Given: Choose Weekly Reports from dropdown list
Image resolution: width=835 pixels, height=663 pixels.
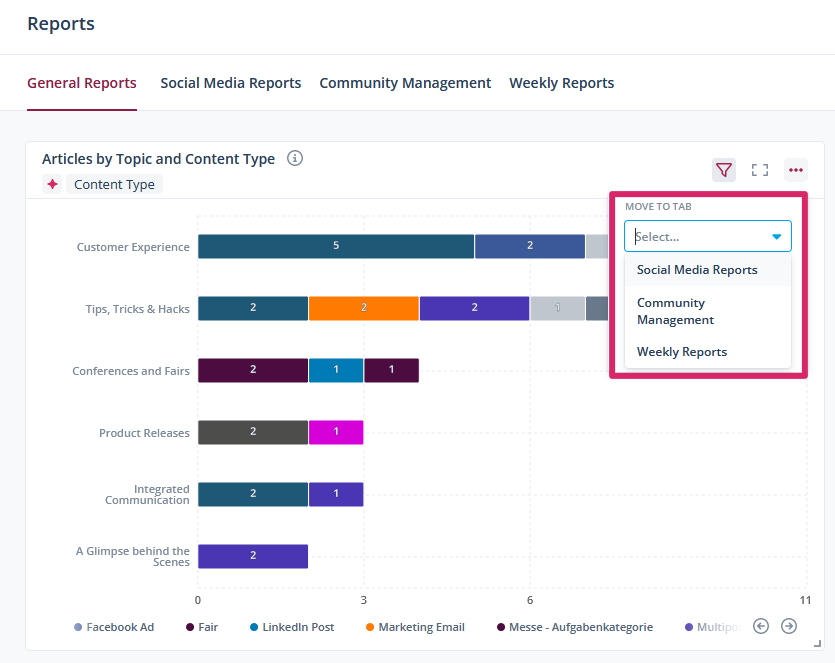Looking at the screenshot, I should [x=682, y=352].
